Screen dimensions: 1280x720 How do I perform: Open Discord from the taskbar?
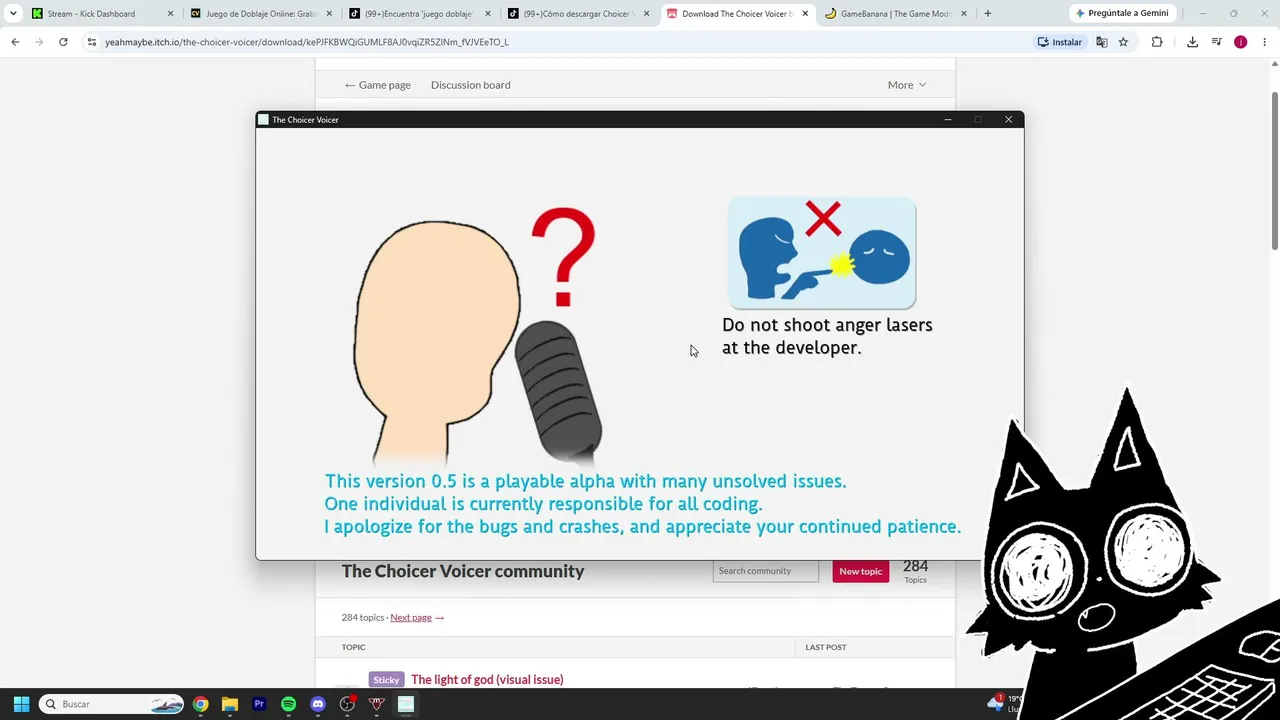coord(318,704)
